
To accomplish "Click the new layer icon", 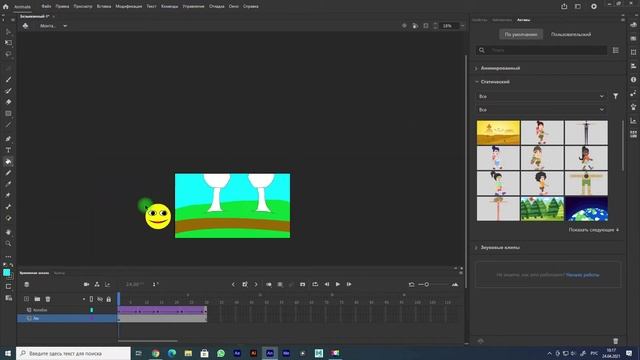I will (27, 299).
